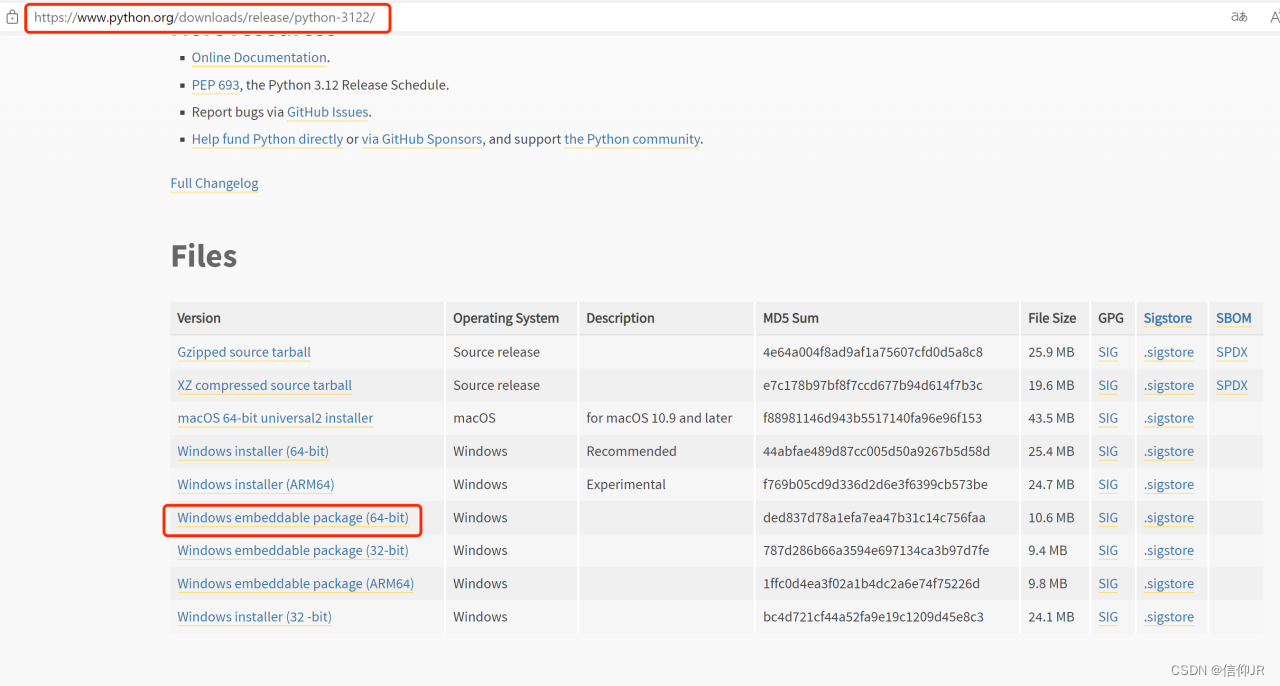Open the text size (A) control
Image resolution: width=1280 pixels, height=686 pixels.
1272,17
